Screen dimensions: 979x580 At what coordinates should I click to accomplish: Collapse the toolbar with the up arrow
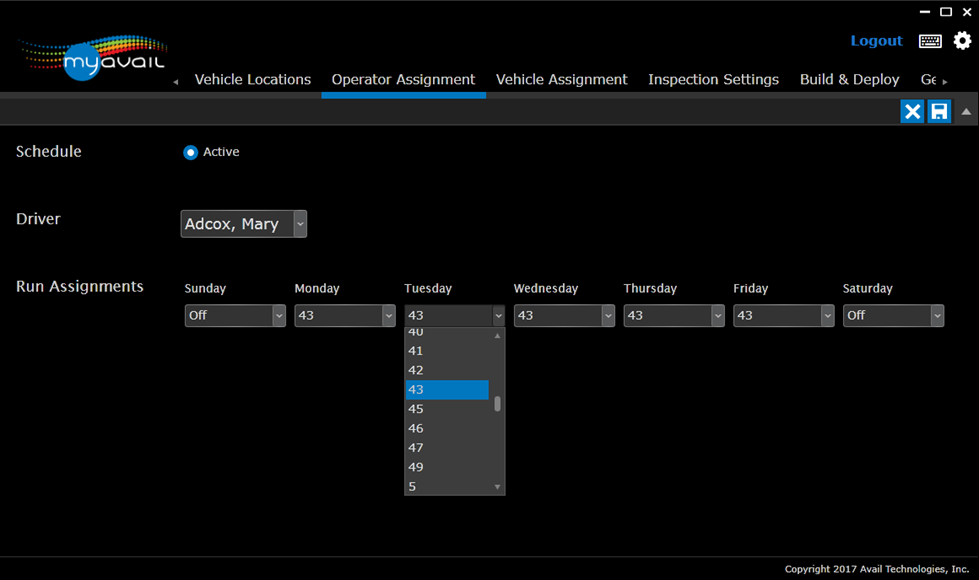tap(966, 111)
